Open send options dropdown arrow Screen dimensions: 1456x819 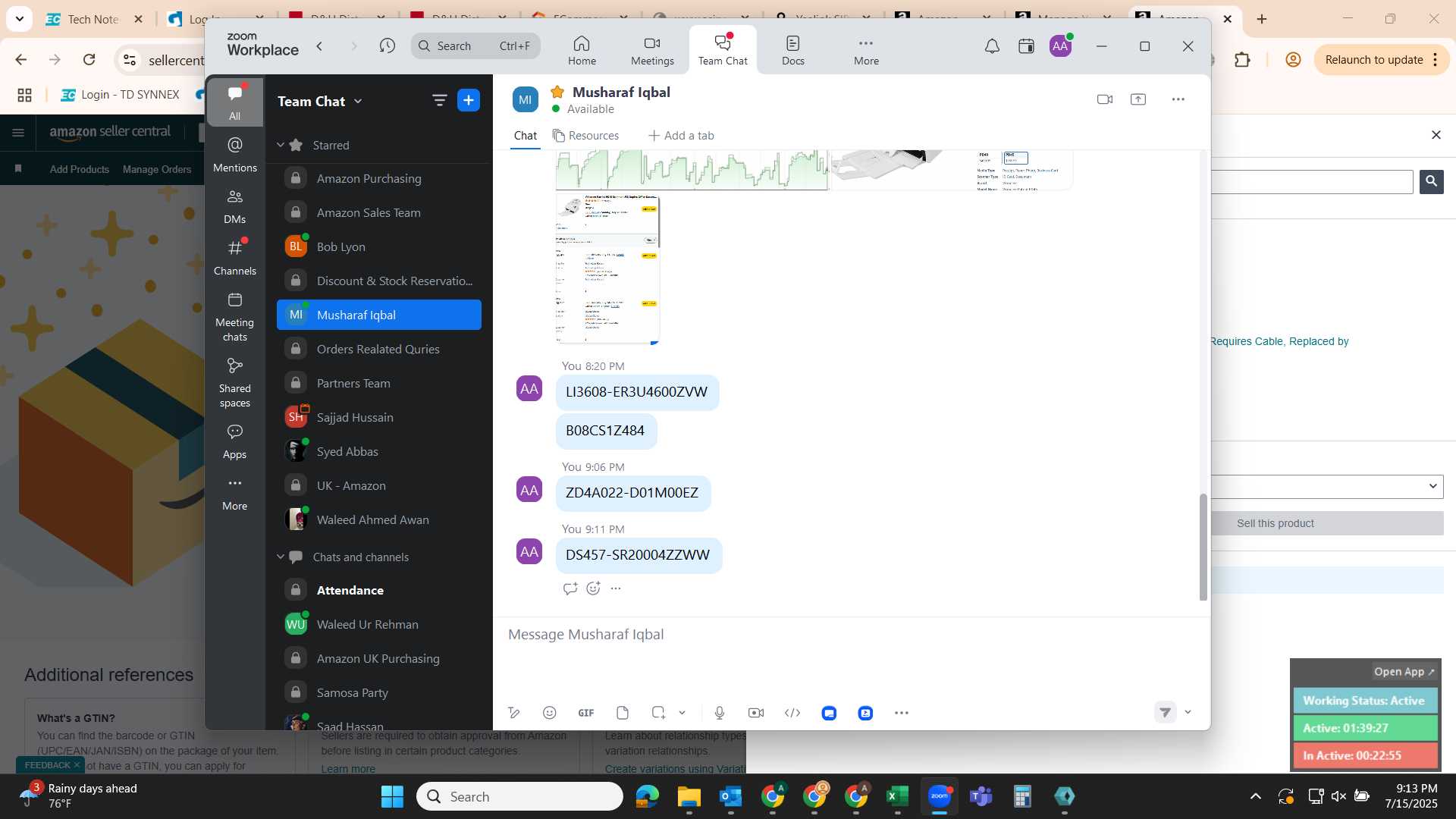(1188, 712)
